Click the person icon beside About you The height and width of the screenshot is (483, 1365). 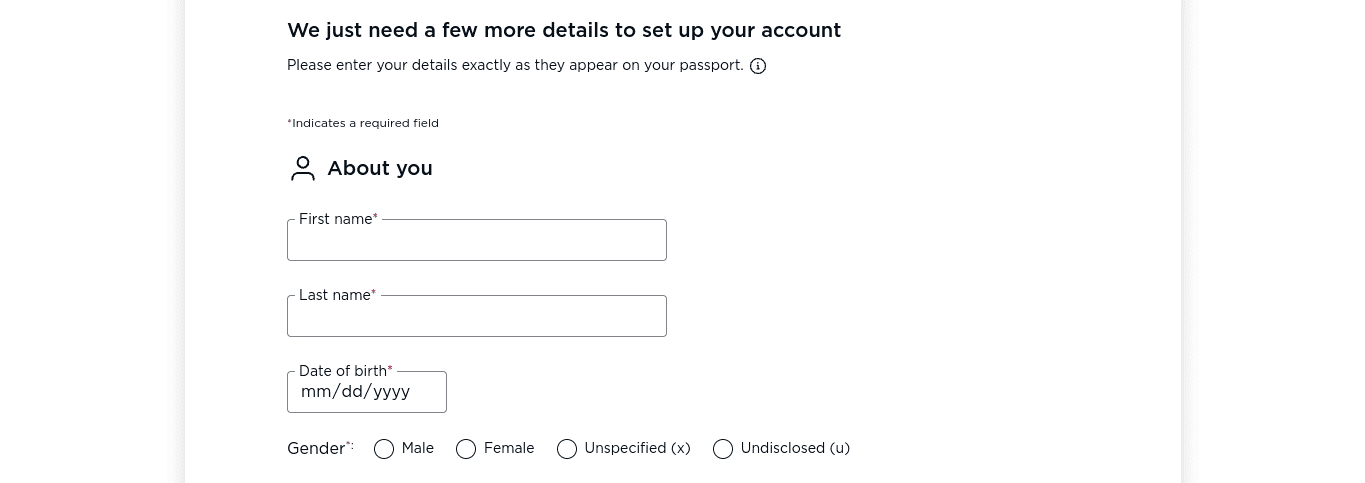(302, 168)
